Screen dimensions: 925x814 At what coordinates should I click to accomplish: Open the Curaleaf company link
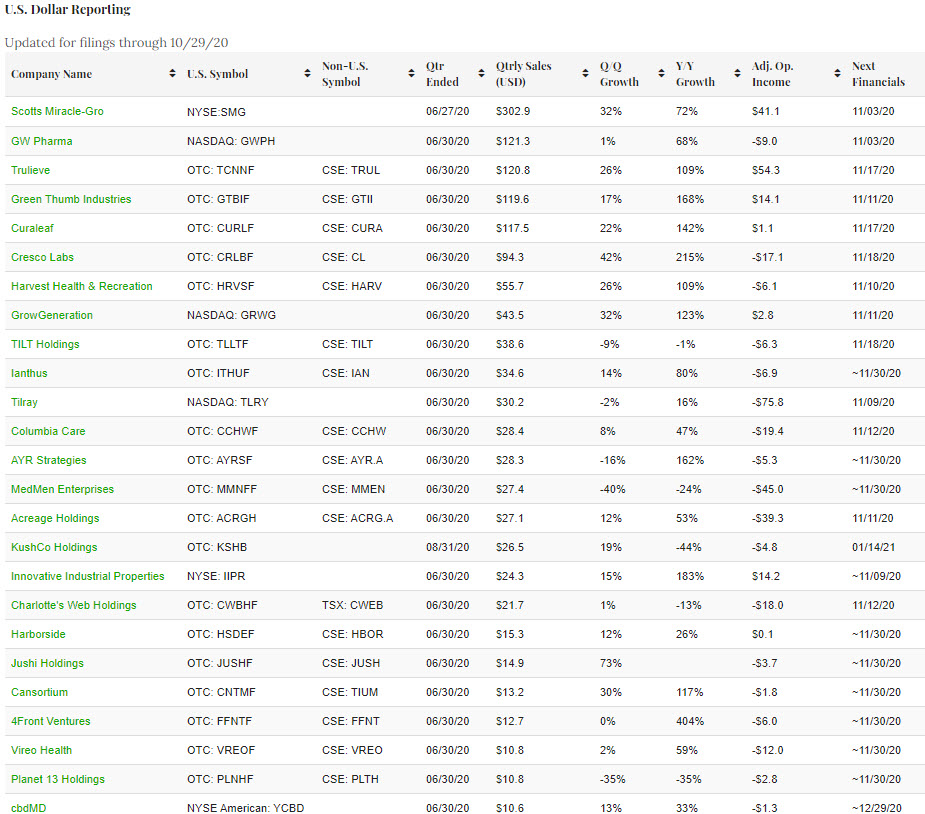coord(32,228)
